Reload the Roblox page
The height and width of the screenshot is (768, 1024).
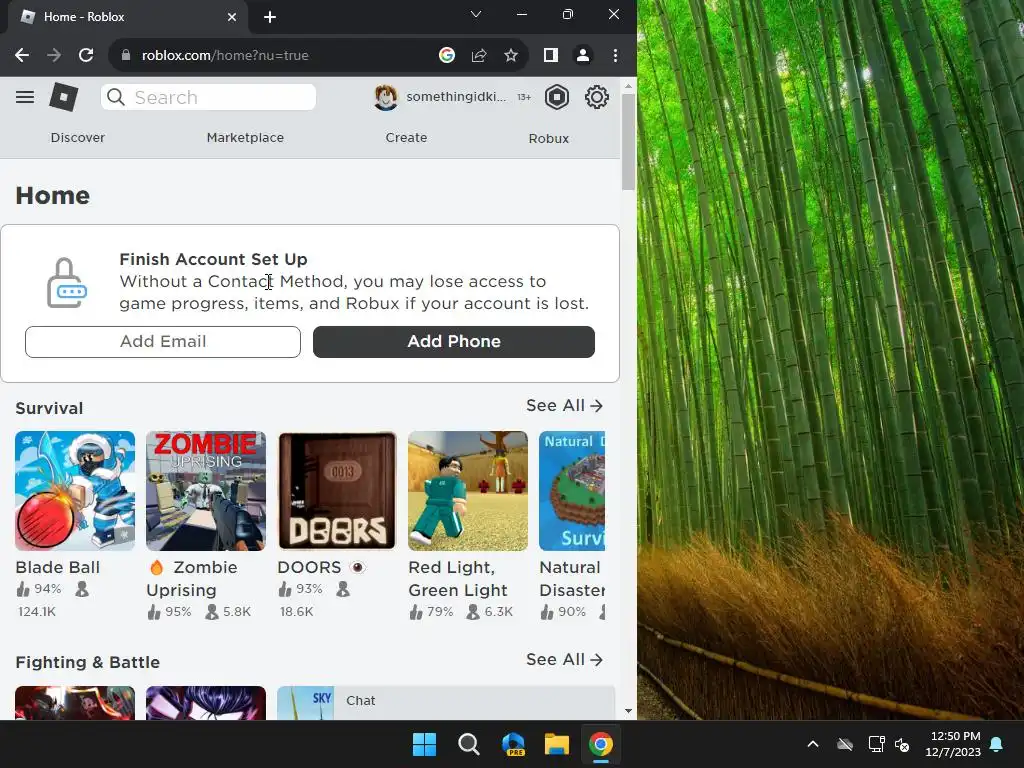tap(86, 56)
